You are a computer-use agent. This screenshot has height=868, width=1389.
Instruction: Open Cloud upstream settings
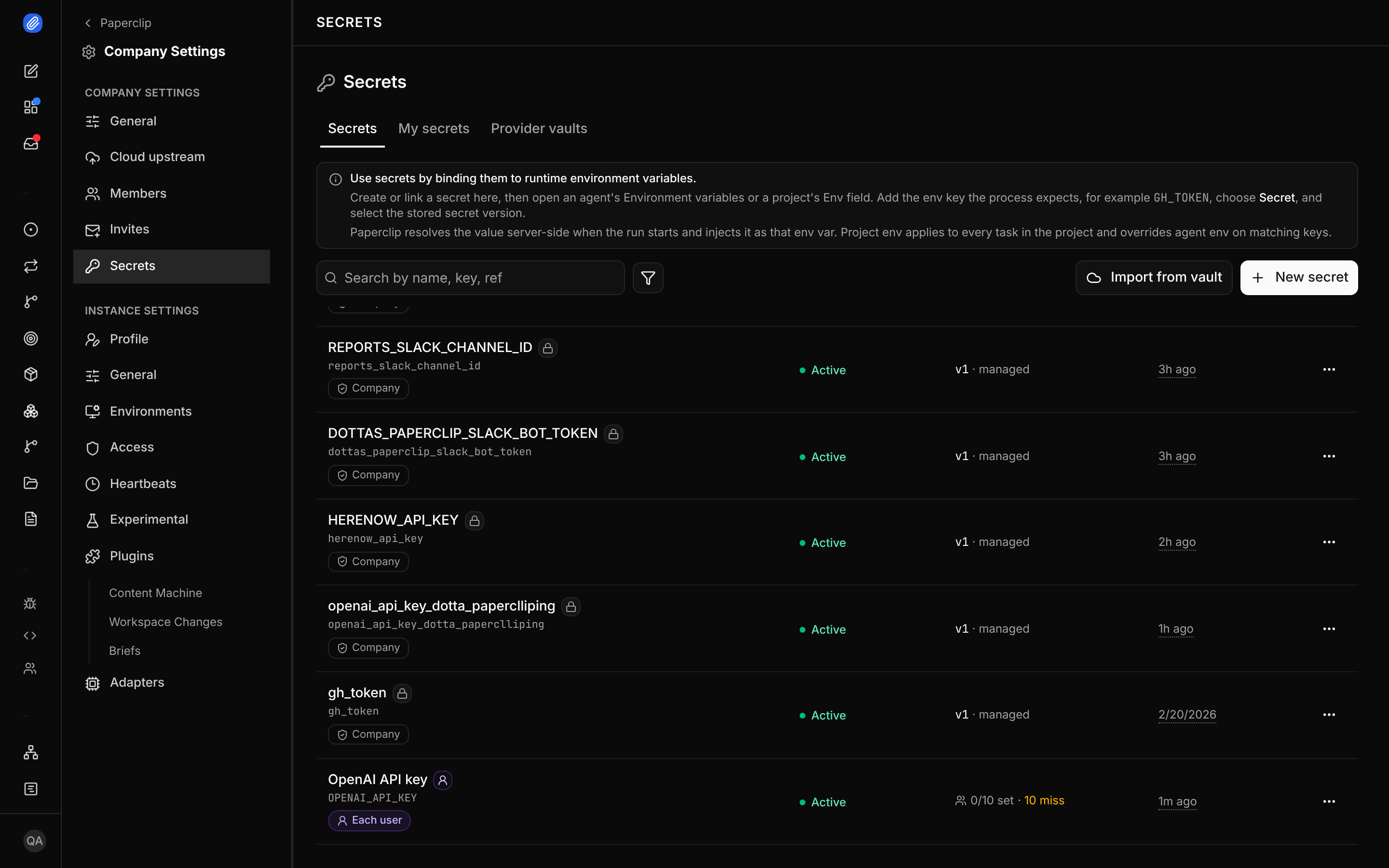point(172,157)
